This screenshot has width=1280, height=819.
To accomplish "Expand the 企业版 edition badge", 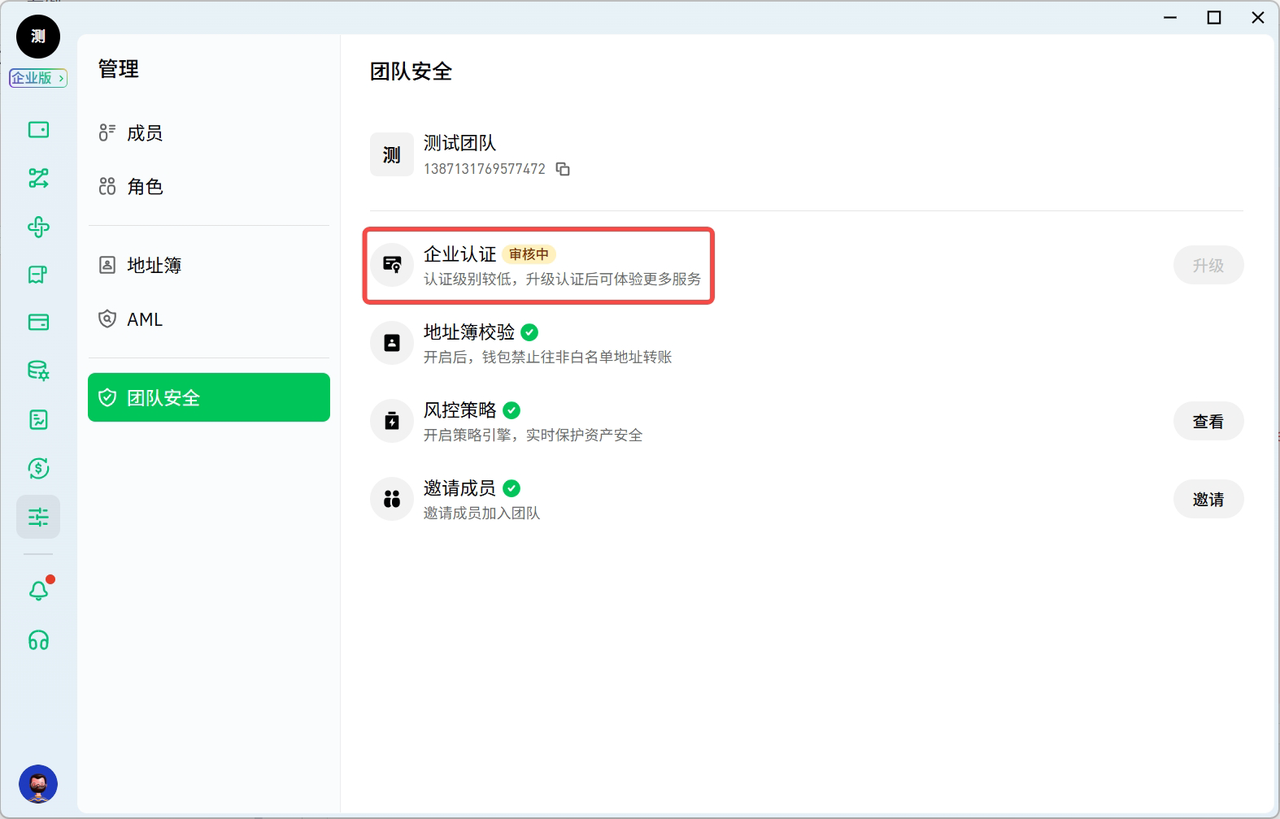I will pyautogui.click(x=38, y=78).
